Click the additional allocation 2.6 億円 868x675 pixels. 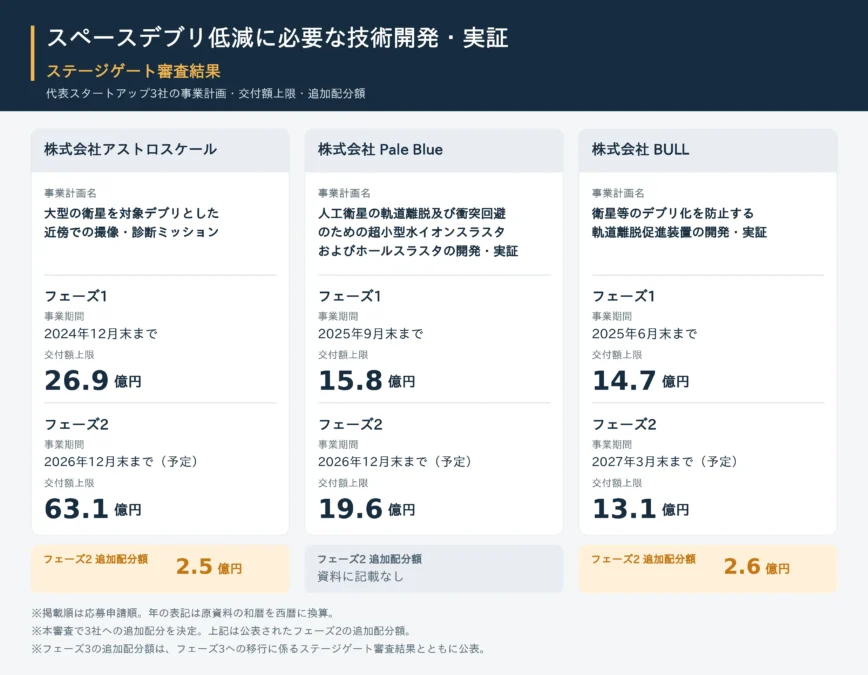click(x=757, y=566)
